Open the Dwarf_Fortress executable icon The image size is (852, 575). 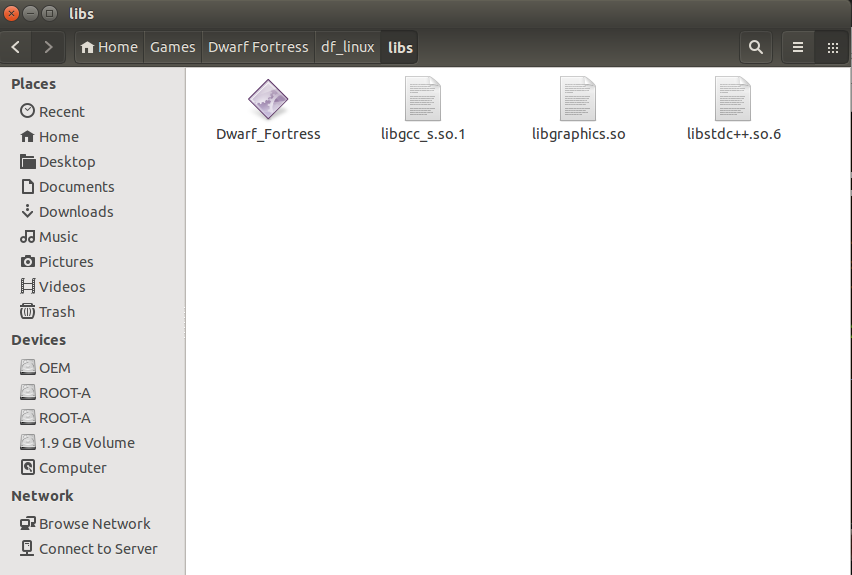point(268,99)
